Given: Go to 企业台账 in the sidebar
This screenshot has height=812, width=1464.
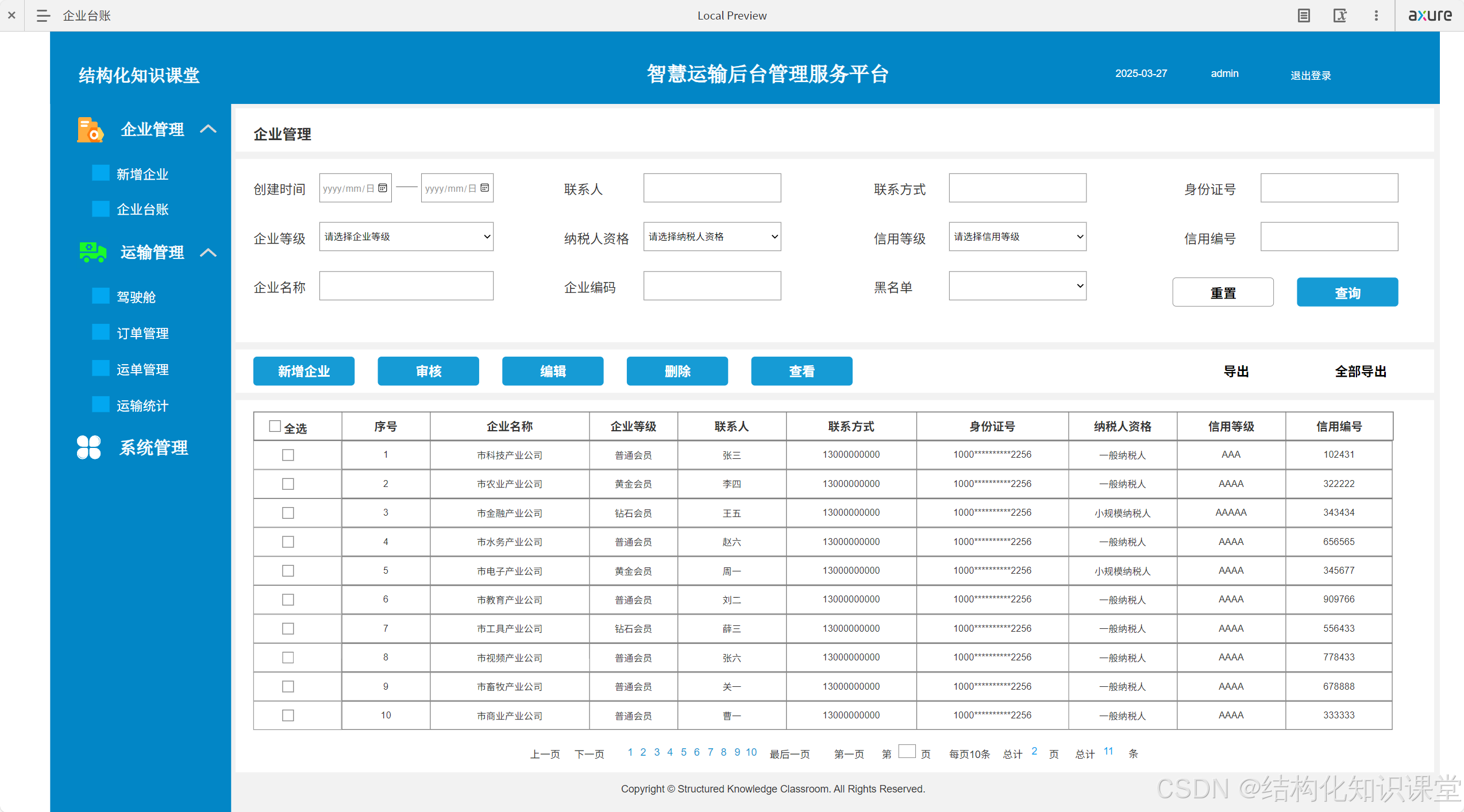Looking at the screenshot, I should coord(142,210).
